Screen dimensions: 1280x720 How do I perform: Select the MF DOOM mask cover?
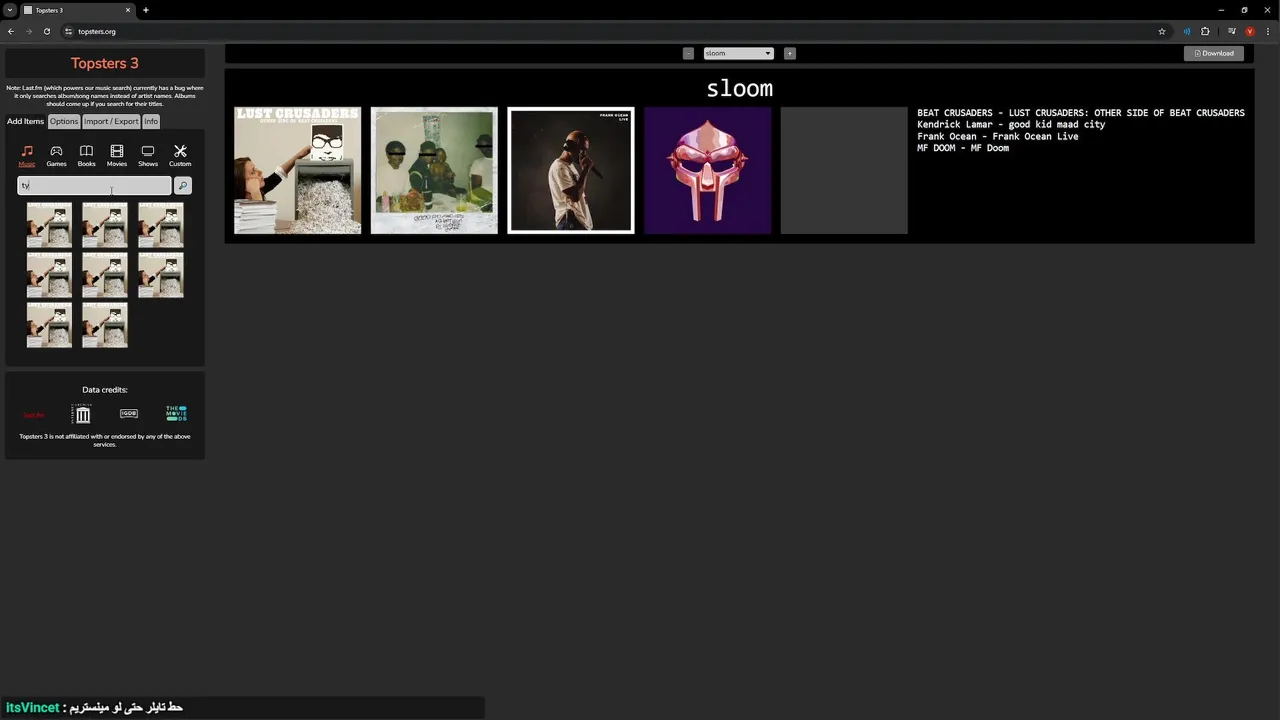[708, 170]
